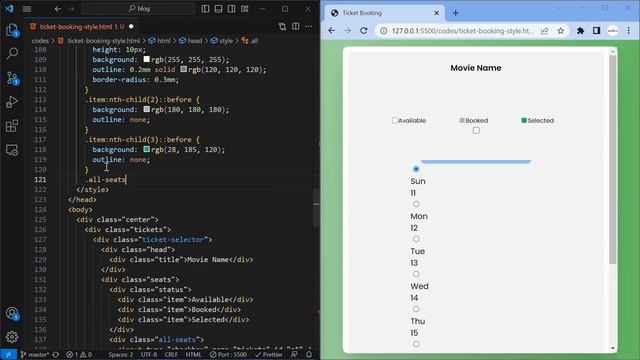Open the Accounts menu in the activity bar
The width and height of the screenshot is (640, 360).
(12, 313)
